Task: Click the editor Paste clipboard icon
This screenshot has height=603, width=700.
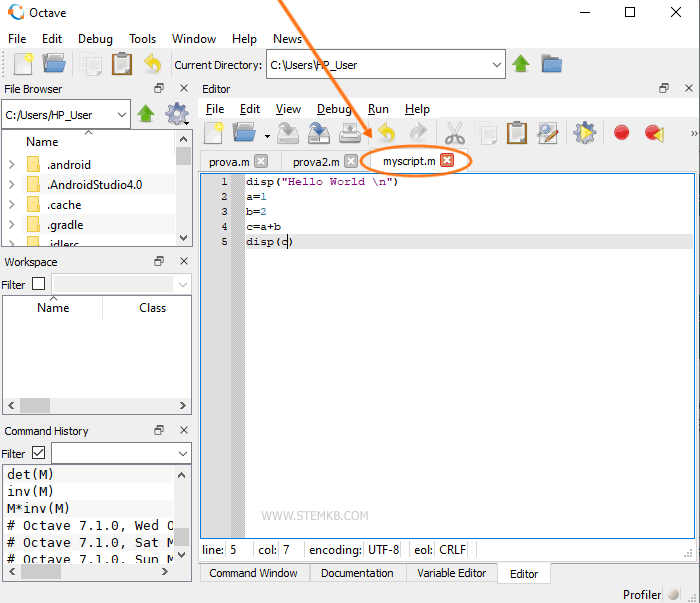Action: click(x=516, y=133)
